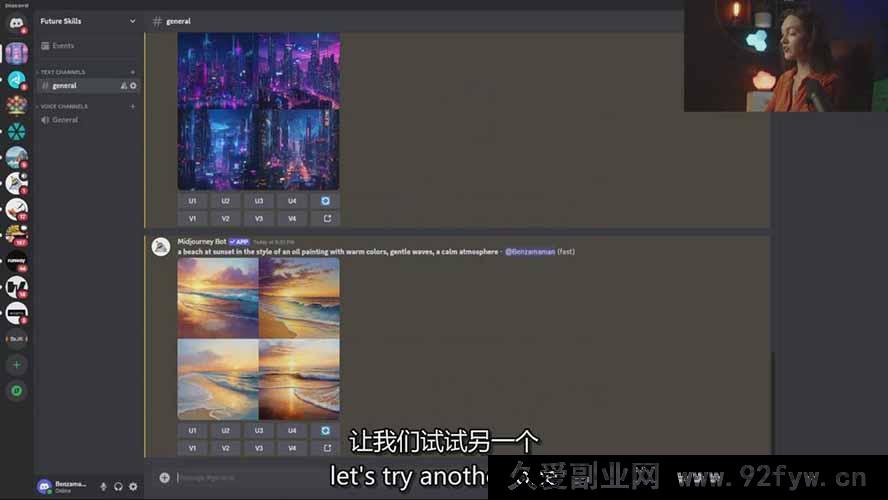The width and height of the screenshot is (888, 500).
Task: Collapse the Voice Channels category
Action: pyautogui.click(x=63, y=106)
